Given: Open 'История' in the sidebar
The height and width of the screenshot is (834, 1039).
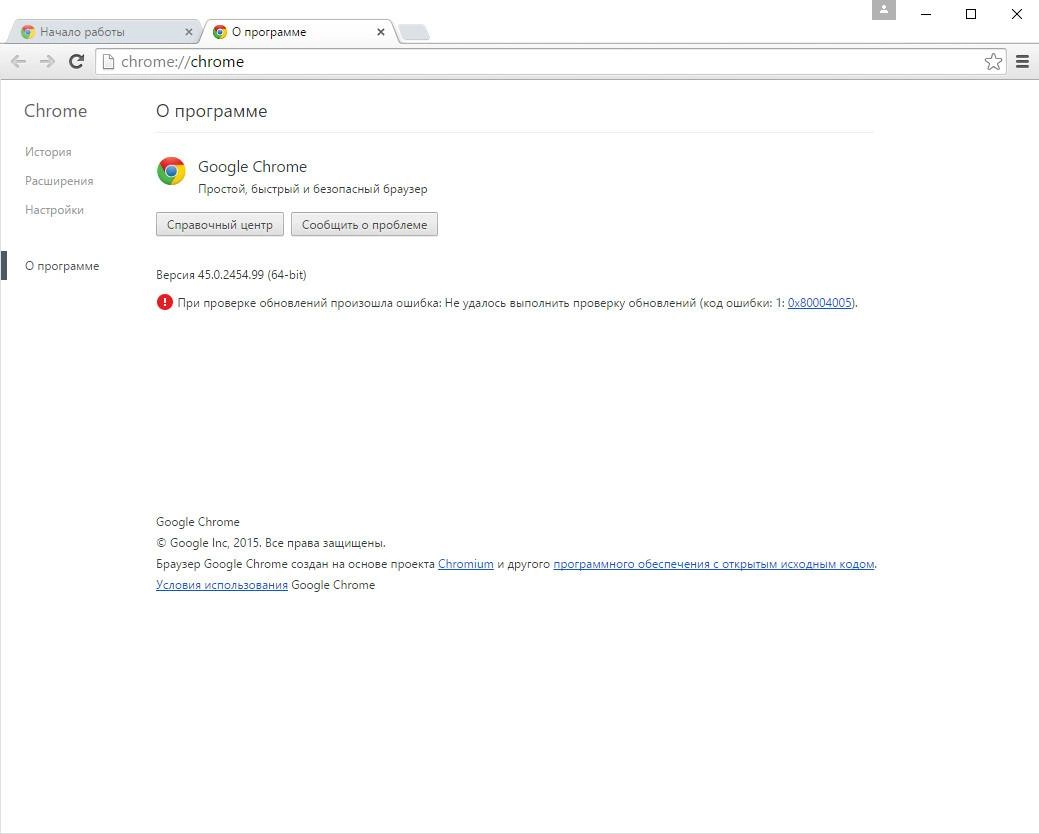Looking at the screenshot, I should pos(48,152).
